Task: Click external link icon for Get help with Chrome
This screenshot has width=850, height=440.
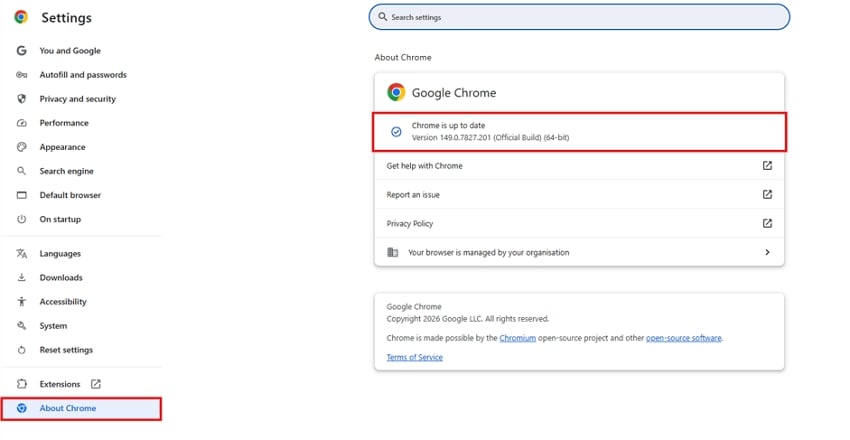Action: (x=767, y=165)
